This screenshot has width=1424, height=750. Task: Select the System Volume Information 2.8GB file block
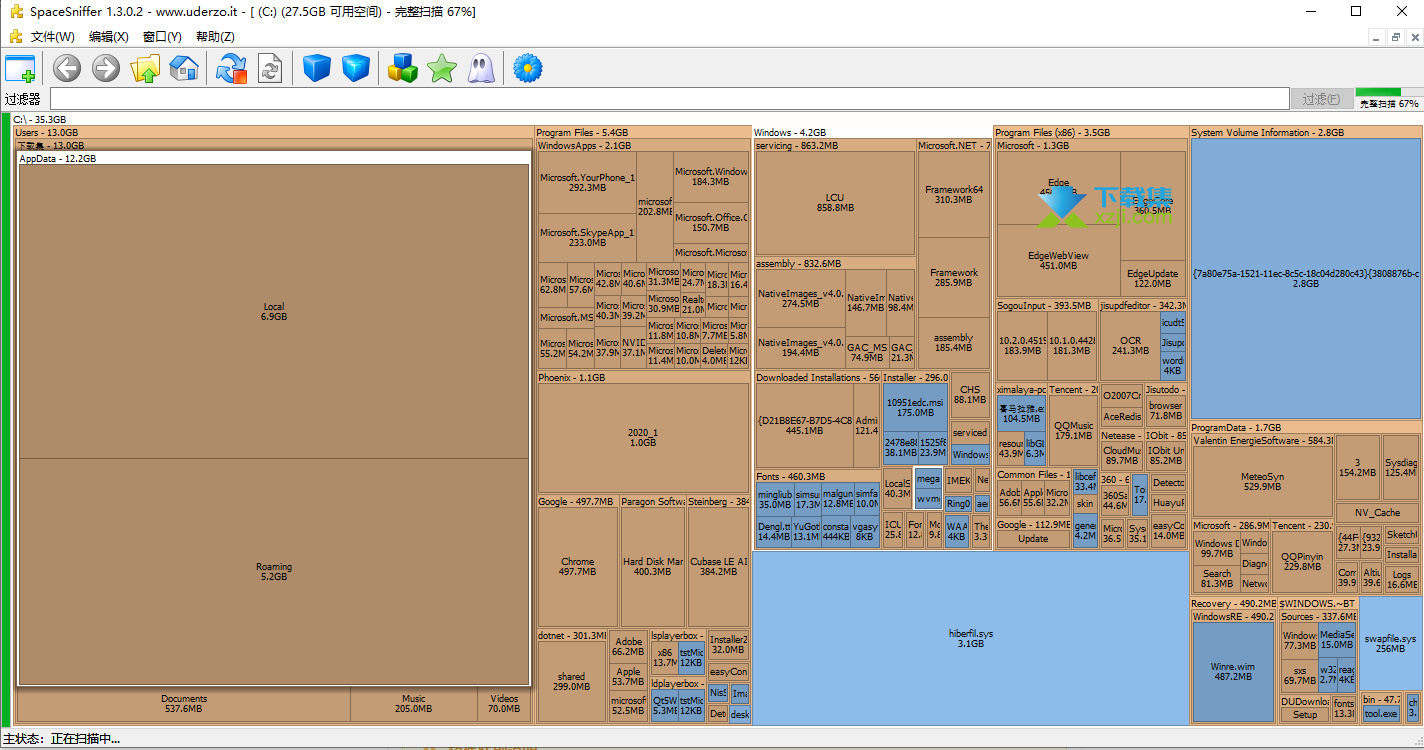pos(1305,278)
